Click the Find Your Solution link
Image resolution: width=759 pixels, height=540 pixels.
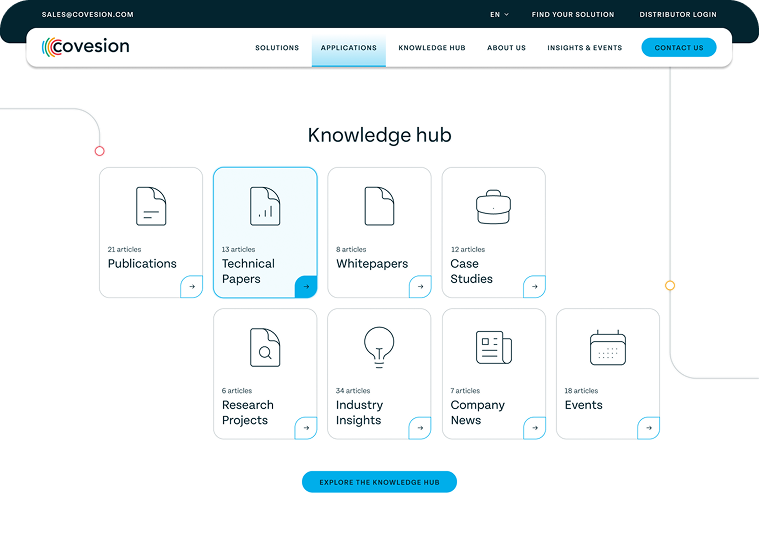(573, 15)
